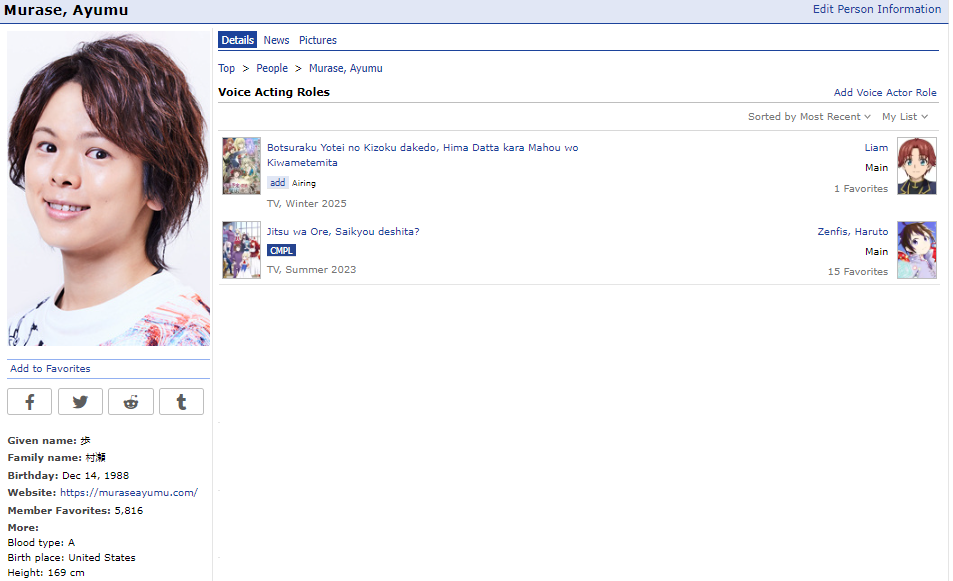Expand the My List dropdown
This screenshot has width=953, height=581.
coord(904,117)
